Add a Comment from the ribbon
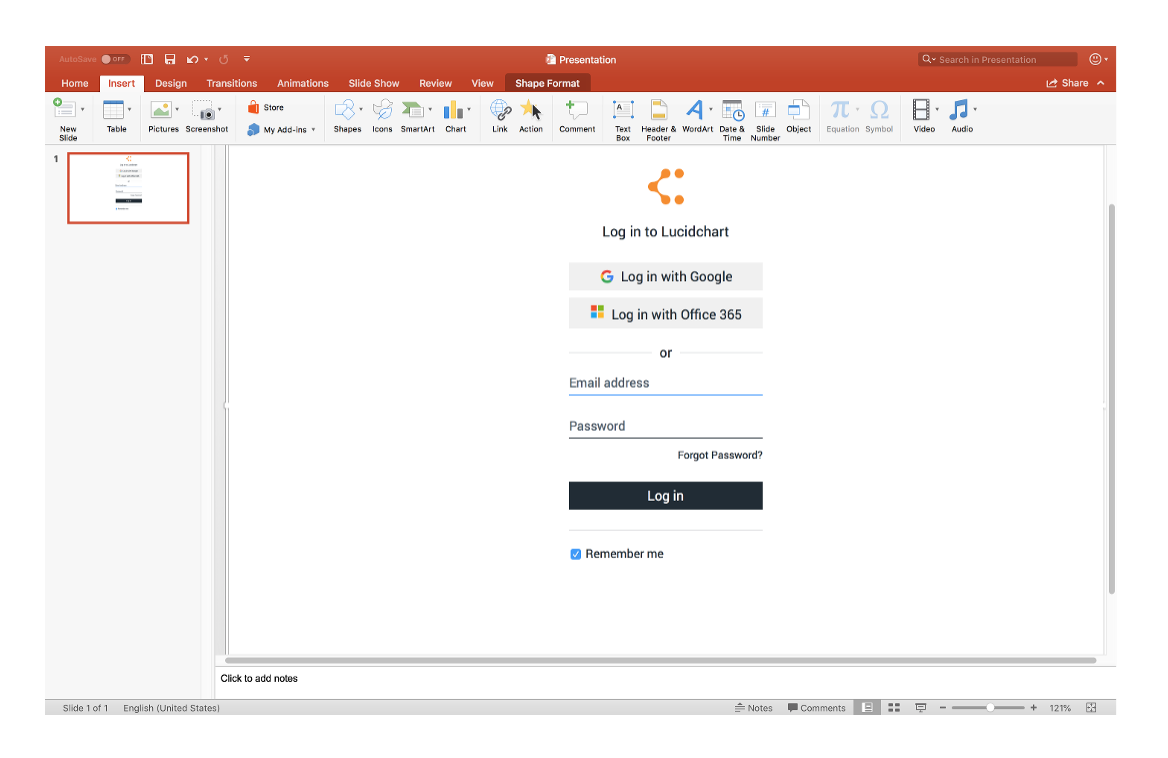1168x758 pixels. (577, 110)
